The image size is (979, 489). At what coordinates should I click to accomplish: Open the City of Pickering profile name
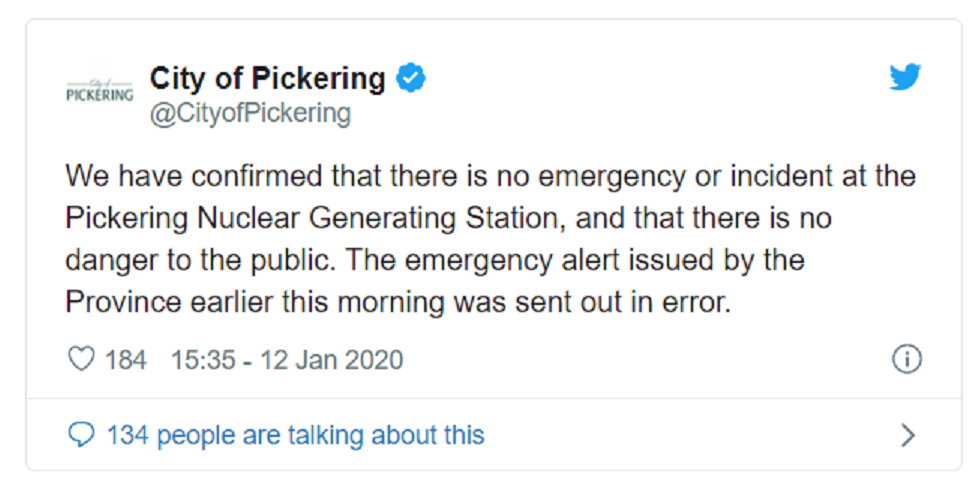coord(267,78)
